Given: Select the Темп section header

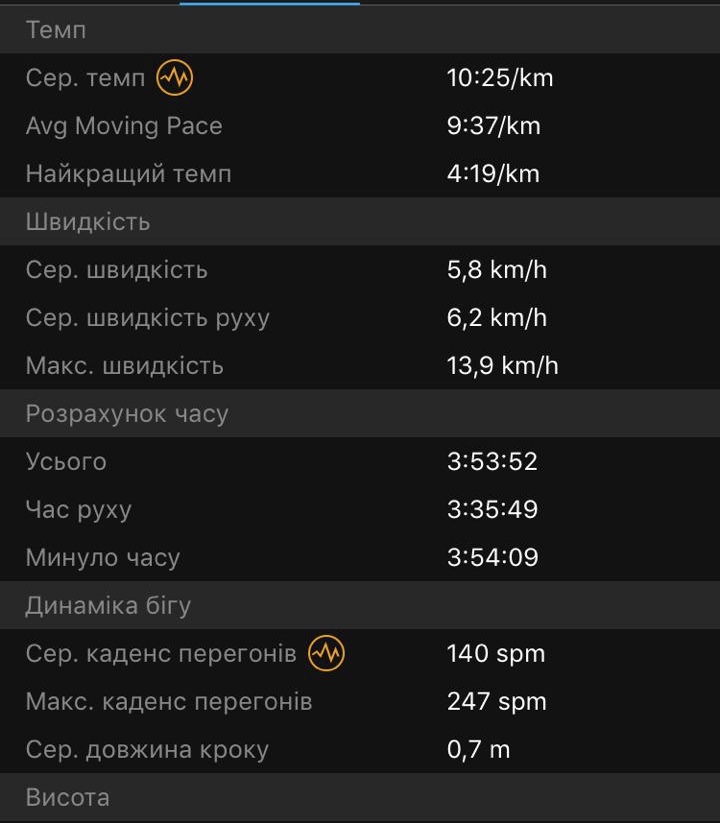Looking at the screenshot, I should tap(56, 29).
